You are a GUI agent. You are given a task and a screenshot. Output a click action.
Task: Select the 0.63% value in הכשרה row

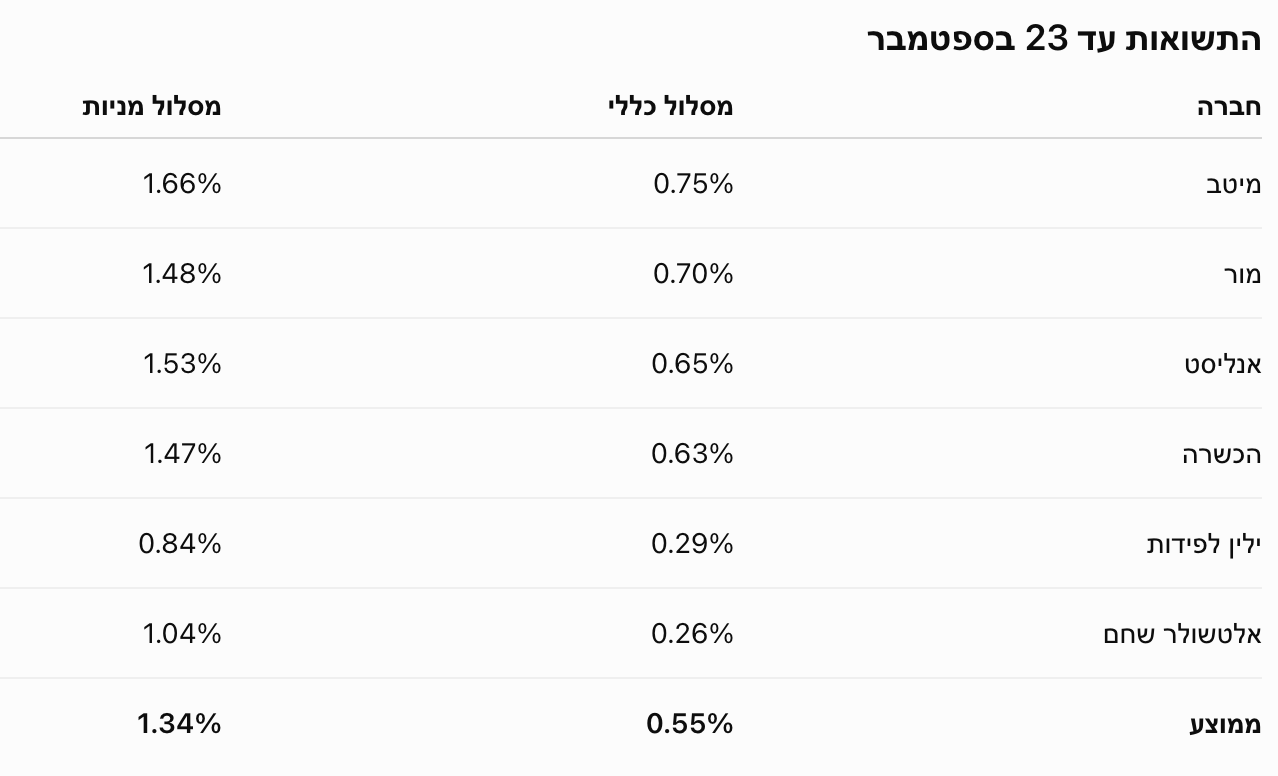point(692,454)
